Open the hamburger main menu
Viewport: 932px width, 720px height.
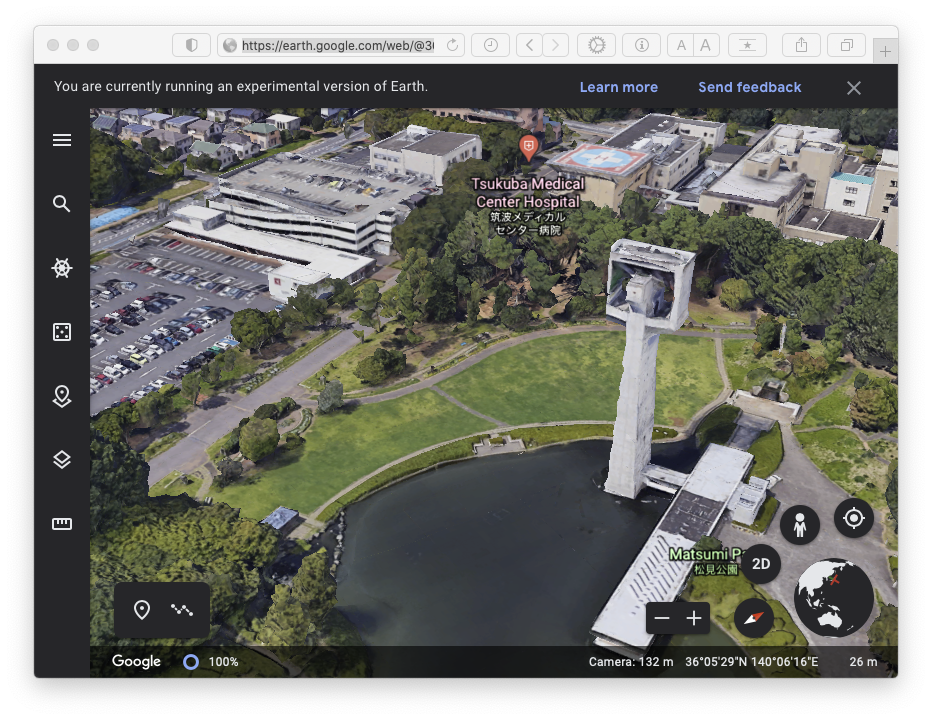62,140
